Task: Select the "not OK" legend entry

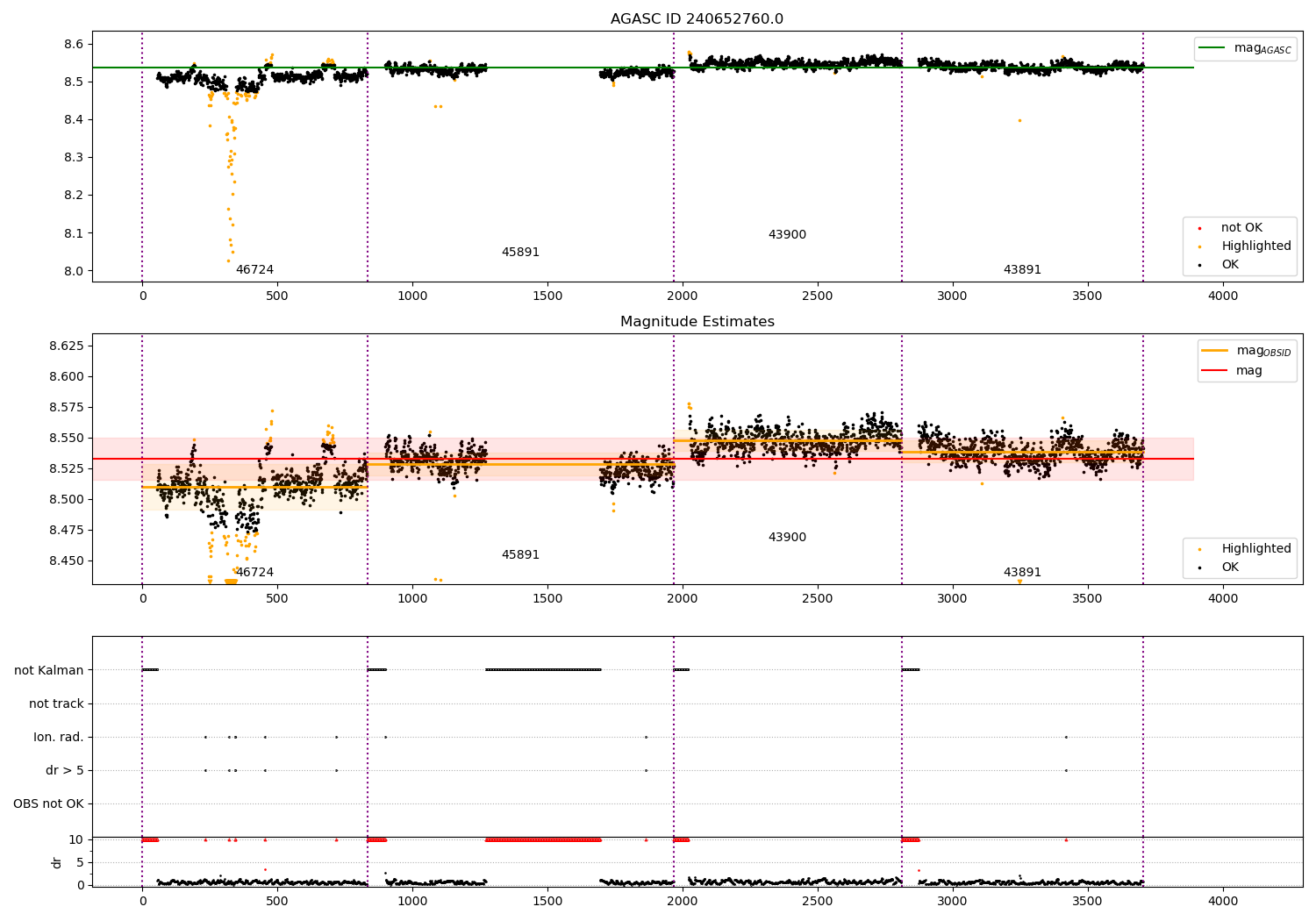Action: [x=1241, y=228]
